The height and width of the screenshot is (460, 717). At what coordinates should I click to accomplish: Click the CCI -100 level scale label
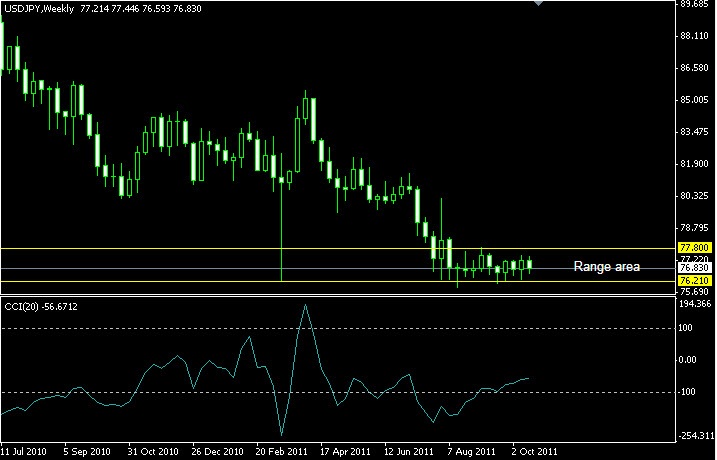tap(688, 392)
